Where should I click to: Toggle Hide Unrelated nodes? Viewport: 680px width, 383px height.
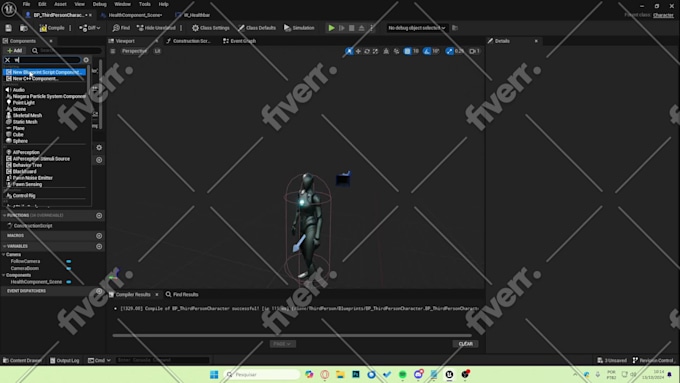click(x=156, y=28)
